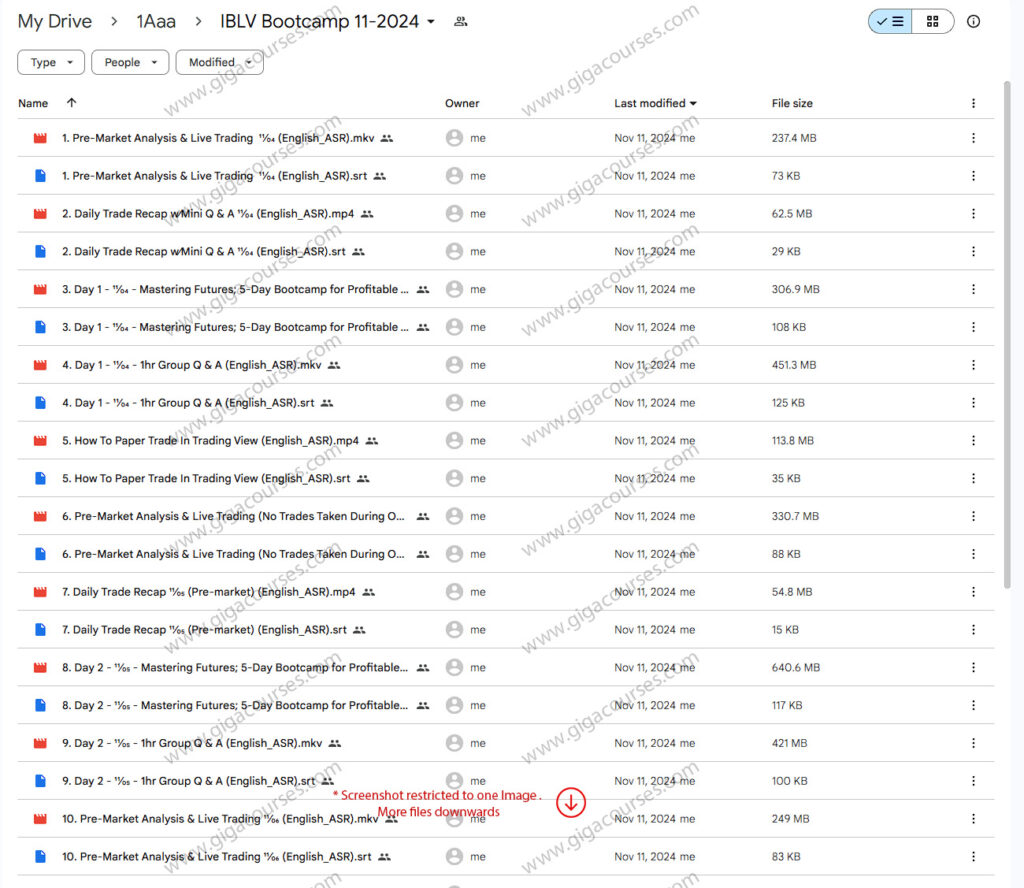Viewport: 1024px width, 888px height.
Task: Switch to list layout view
Action: pos(890,21)
